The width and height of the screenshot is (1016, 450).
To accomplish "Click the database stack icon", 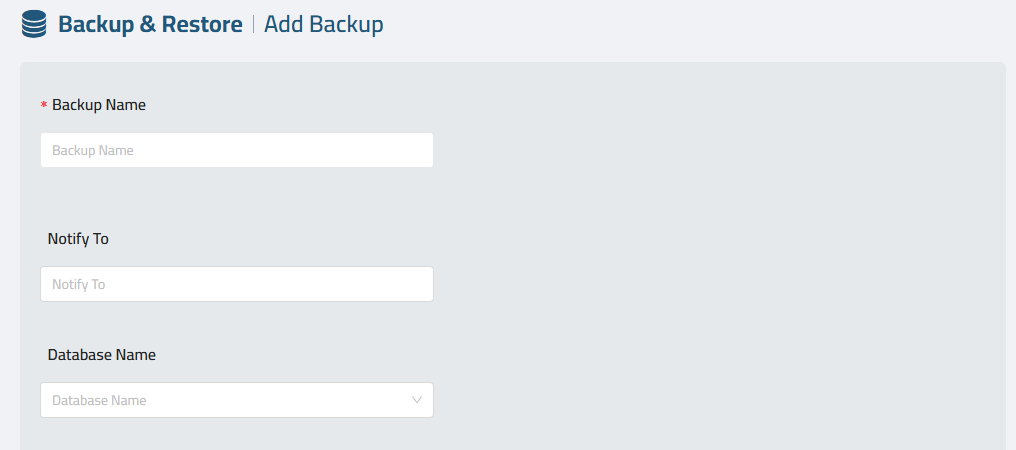I will tap(34, 24).
